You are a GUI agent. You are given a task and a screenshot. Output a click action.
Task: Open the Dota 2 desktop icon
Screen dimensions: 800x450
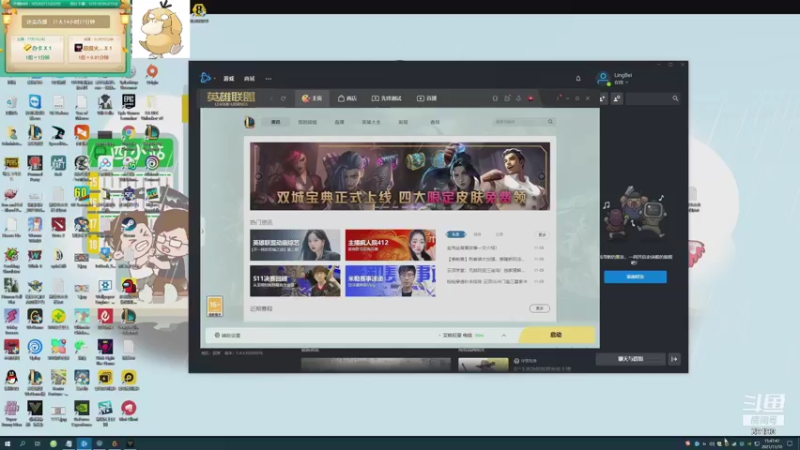[x=58, y=224]
